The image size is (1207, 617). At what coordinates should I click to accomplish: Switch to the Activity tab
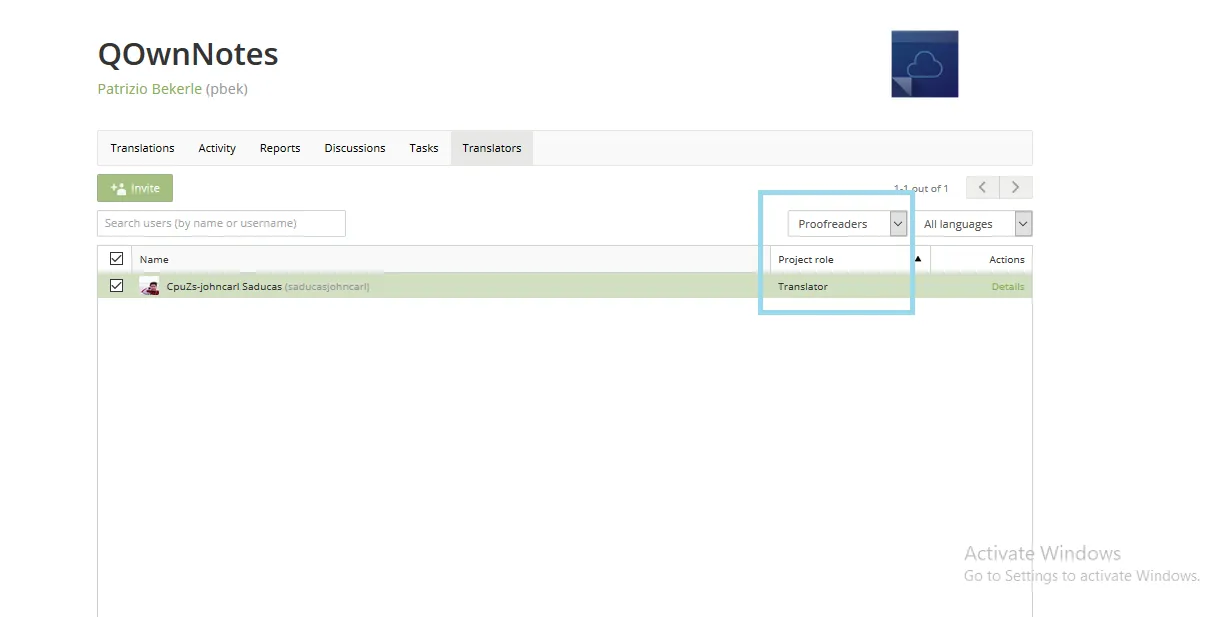217,148
